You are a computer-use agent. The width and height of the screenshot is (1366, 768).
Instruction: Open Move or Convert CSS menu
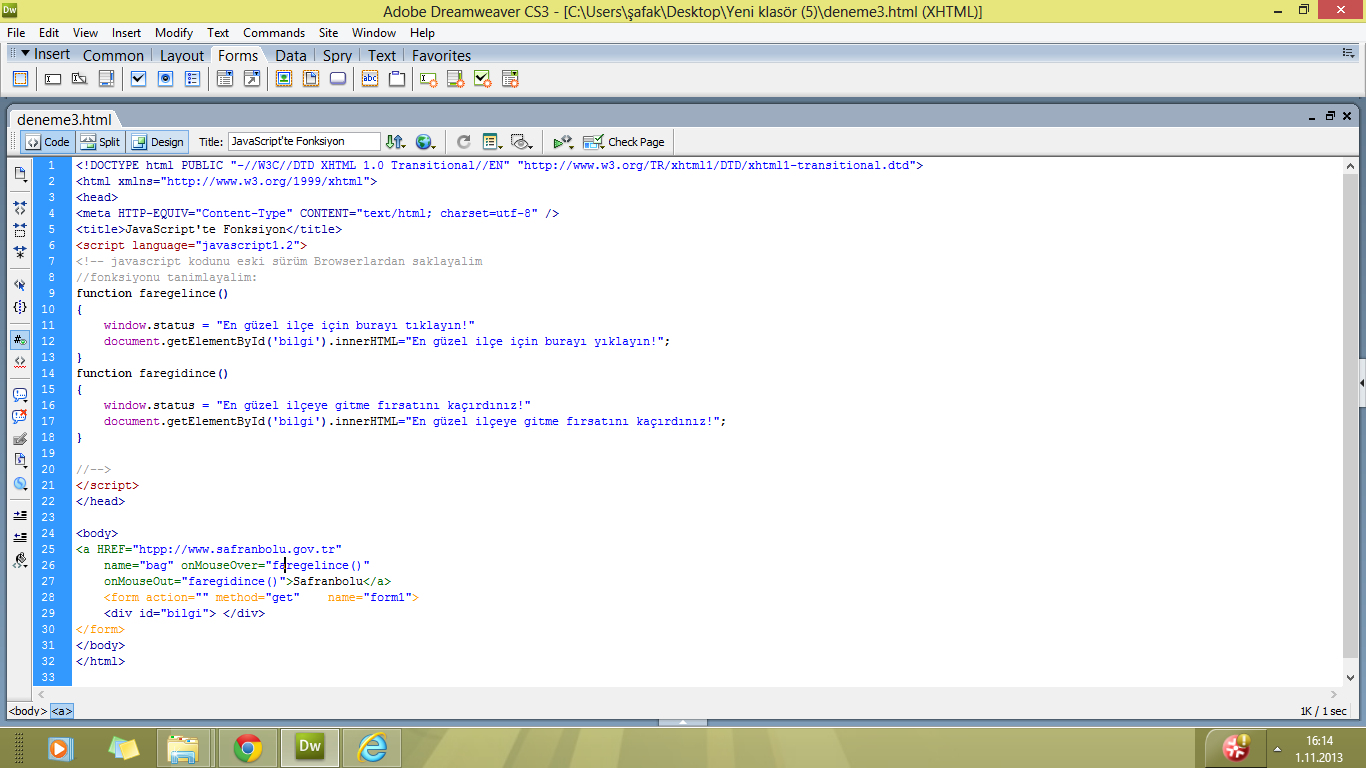point(20,484)
